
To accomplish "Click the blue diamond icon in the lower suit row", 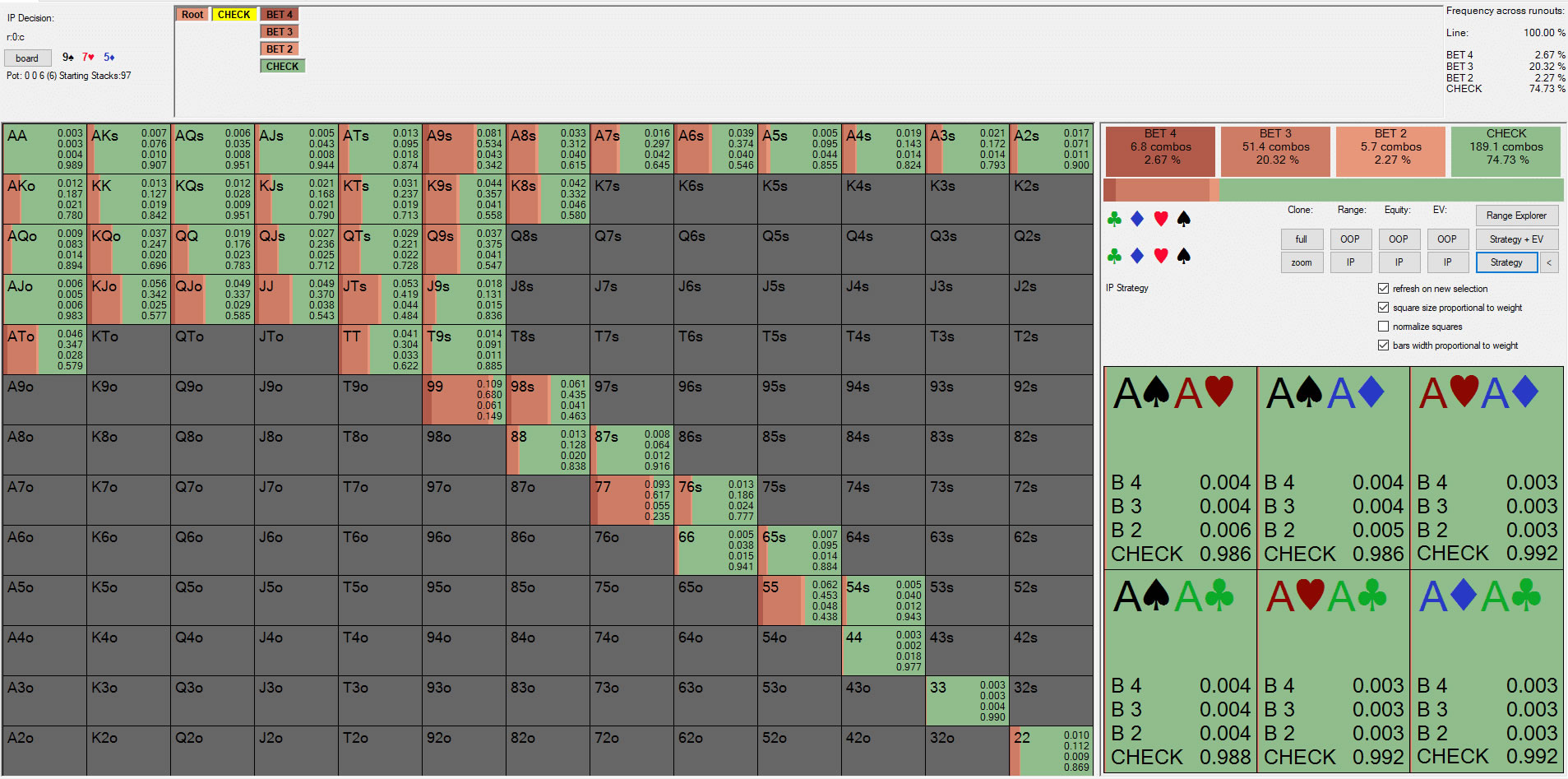I will [x=1137, y=257].
